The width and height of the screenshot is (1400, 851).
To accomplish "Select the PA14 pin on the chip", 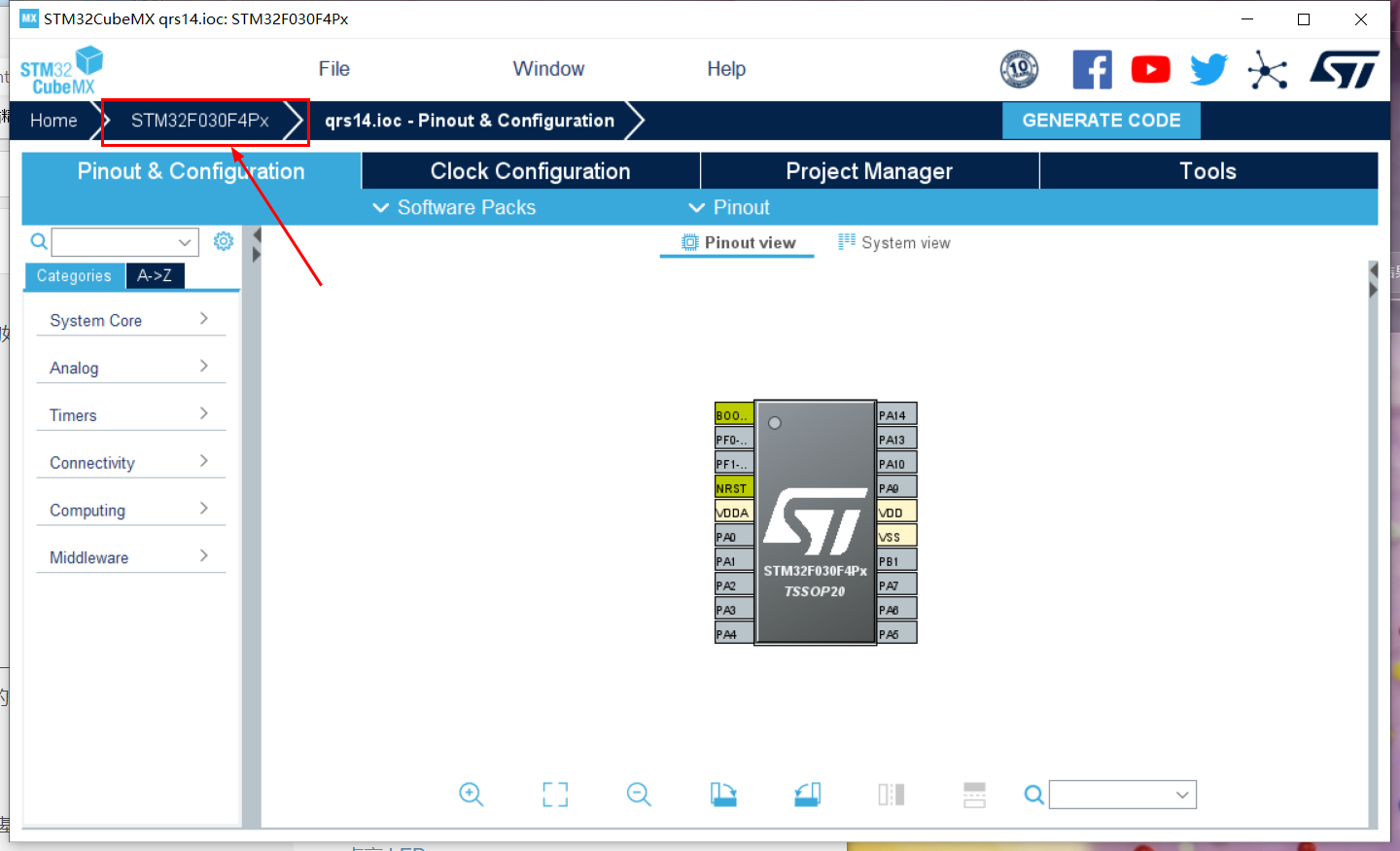I will [897, 414].
